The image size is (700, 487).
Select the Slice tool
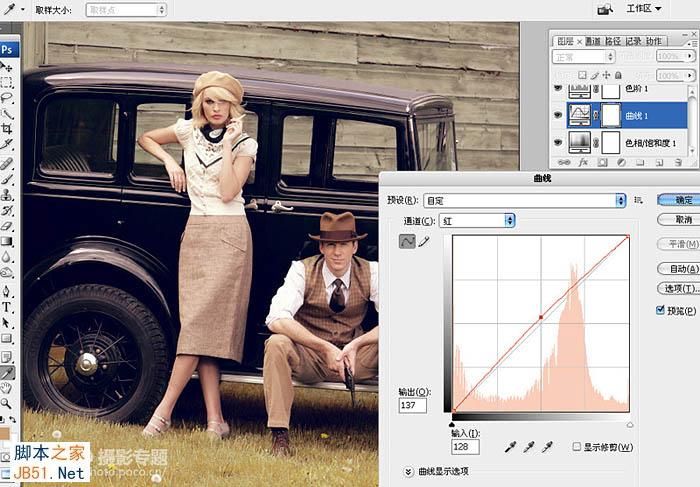7,144
